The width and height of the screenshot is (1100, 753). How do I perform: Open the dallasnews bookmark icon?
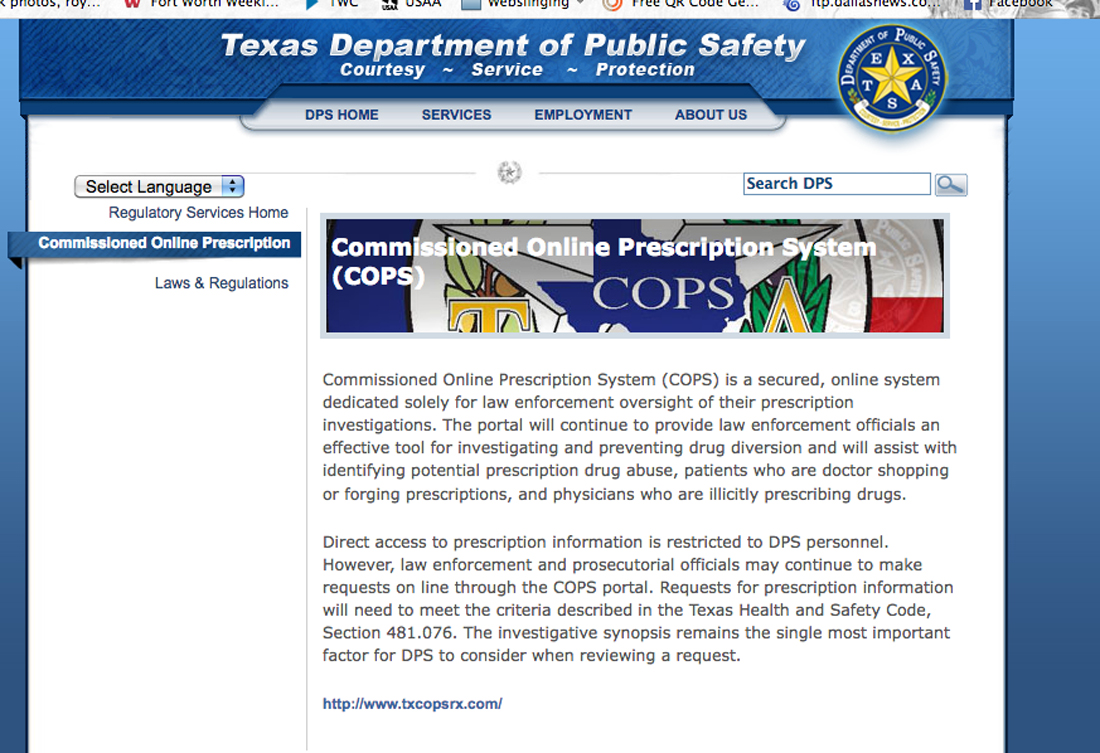(792, 4)
